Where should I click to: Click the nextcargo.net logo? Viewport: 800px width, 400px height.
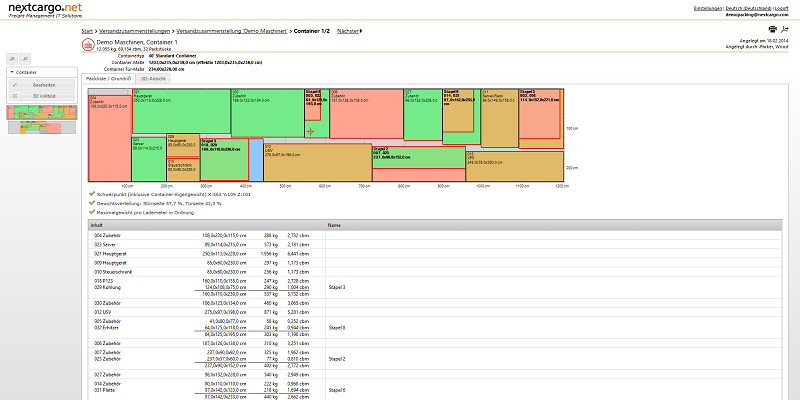45,10
